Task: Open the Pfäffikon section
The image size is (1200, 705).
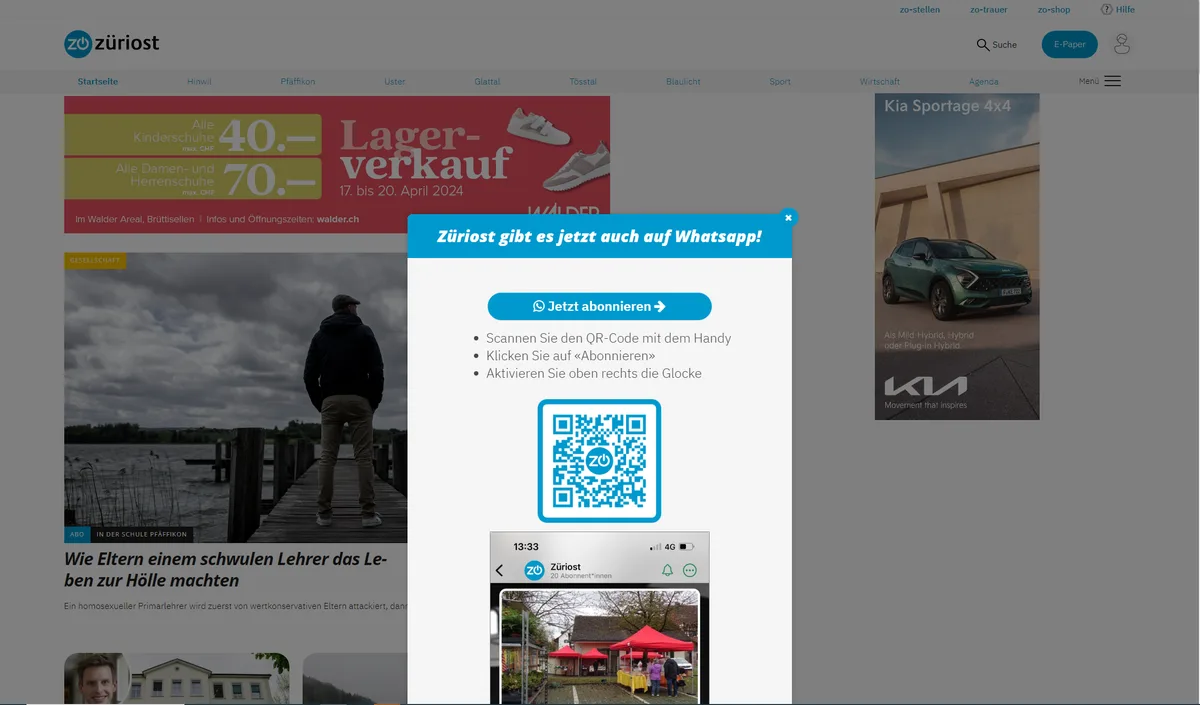Action: tap(298, 81)
